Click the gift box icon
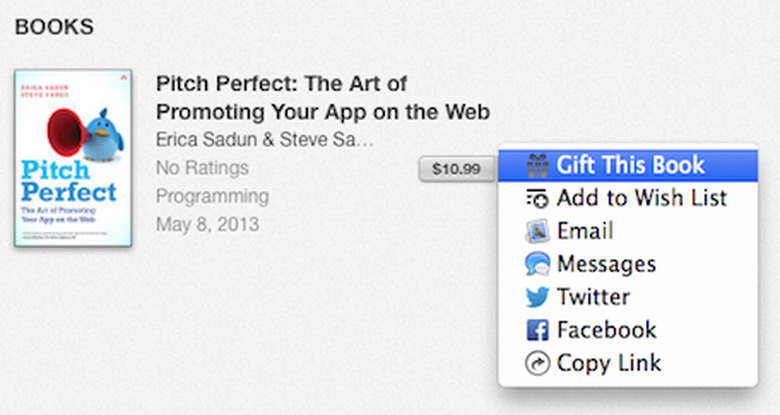780x415 pixels. [x=537, y=165]
